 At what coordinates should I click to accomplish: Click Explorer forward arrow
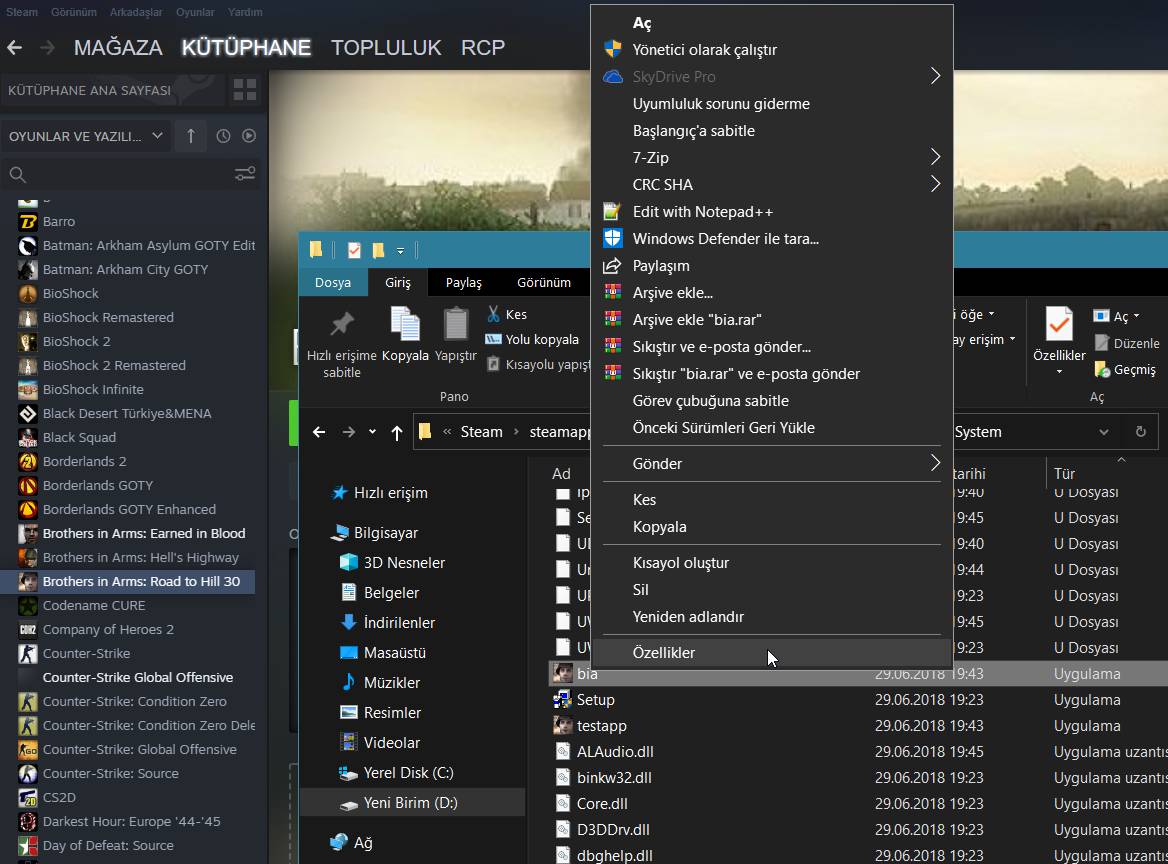349,432
